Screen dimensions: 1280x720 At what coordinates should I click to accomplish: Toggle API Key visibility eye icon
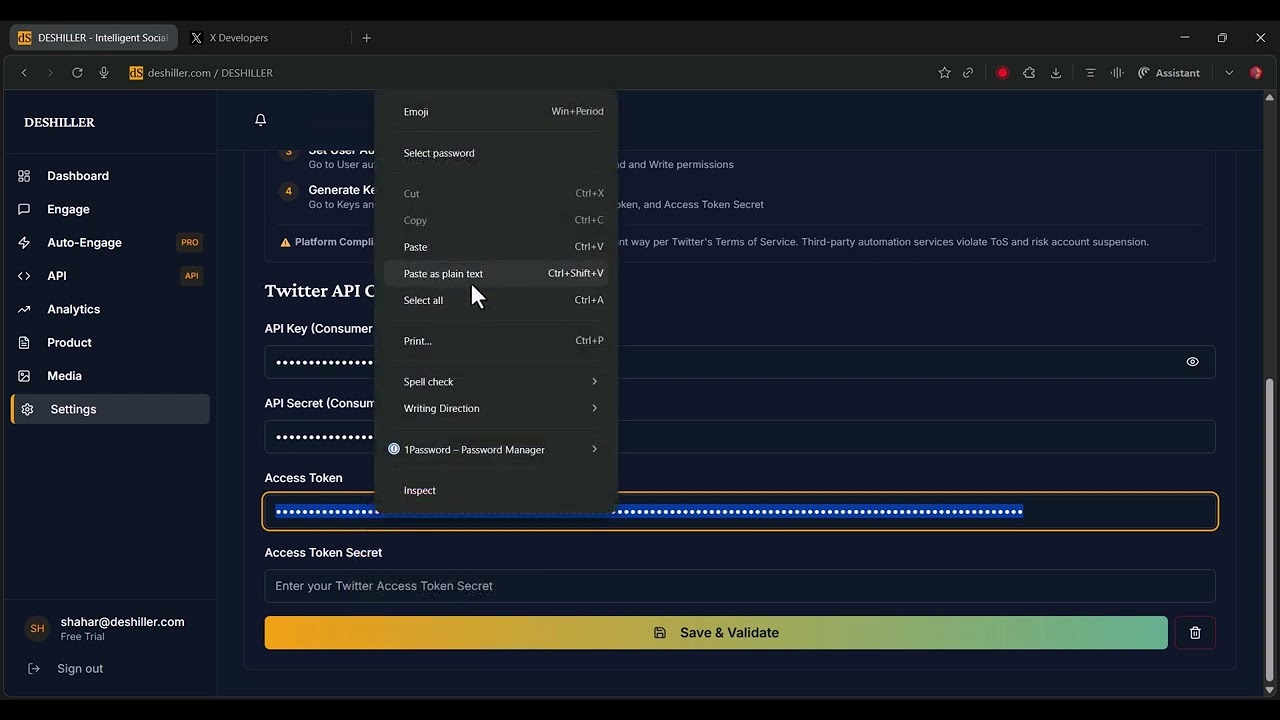[1192, 362]
